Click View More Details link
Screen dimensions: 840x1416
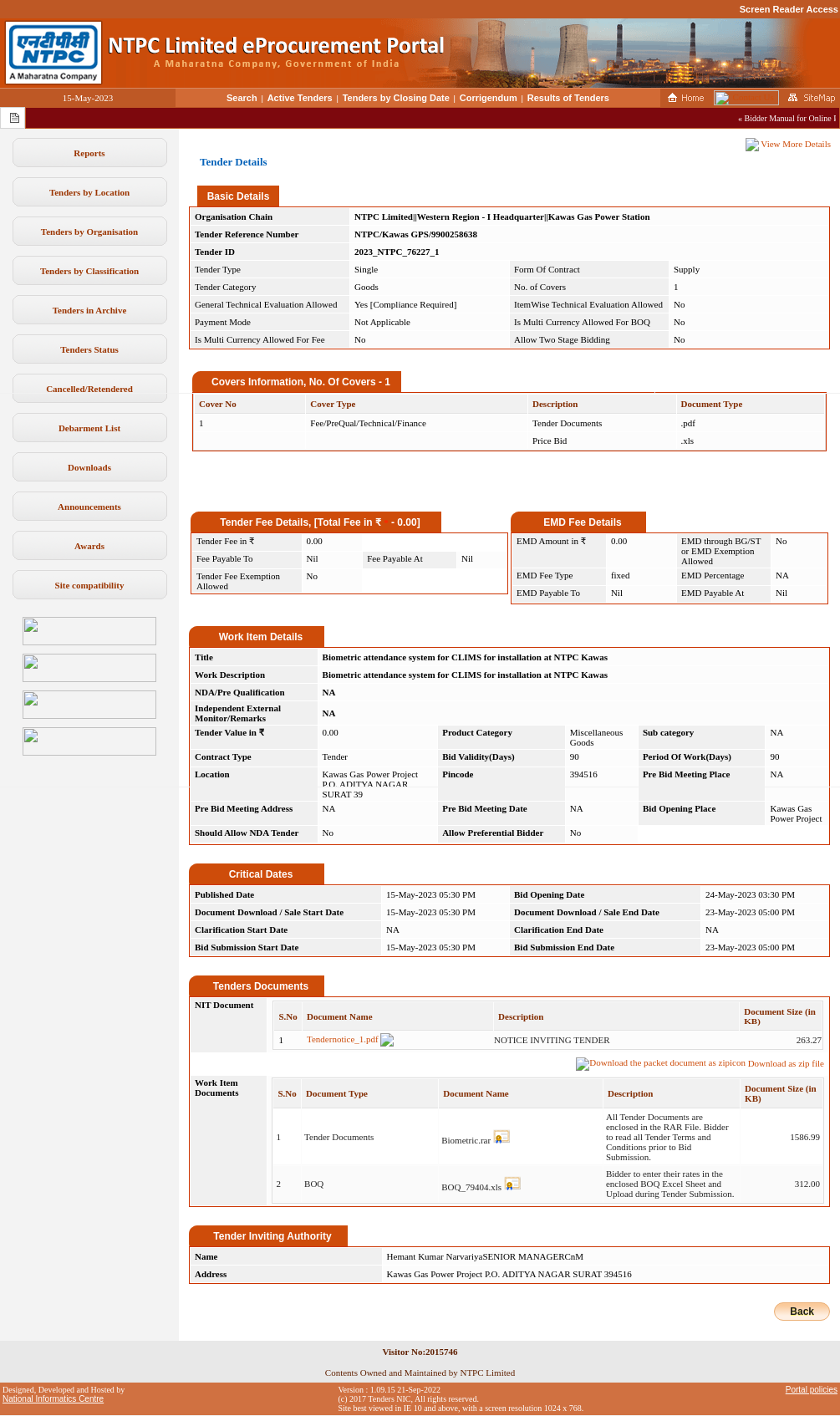[796, 144]
